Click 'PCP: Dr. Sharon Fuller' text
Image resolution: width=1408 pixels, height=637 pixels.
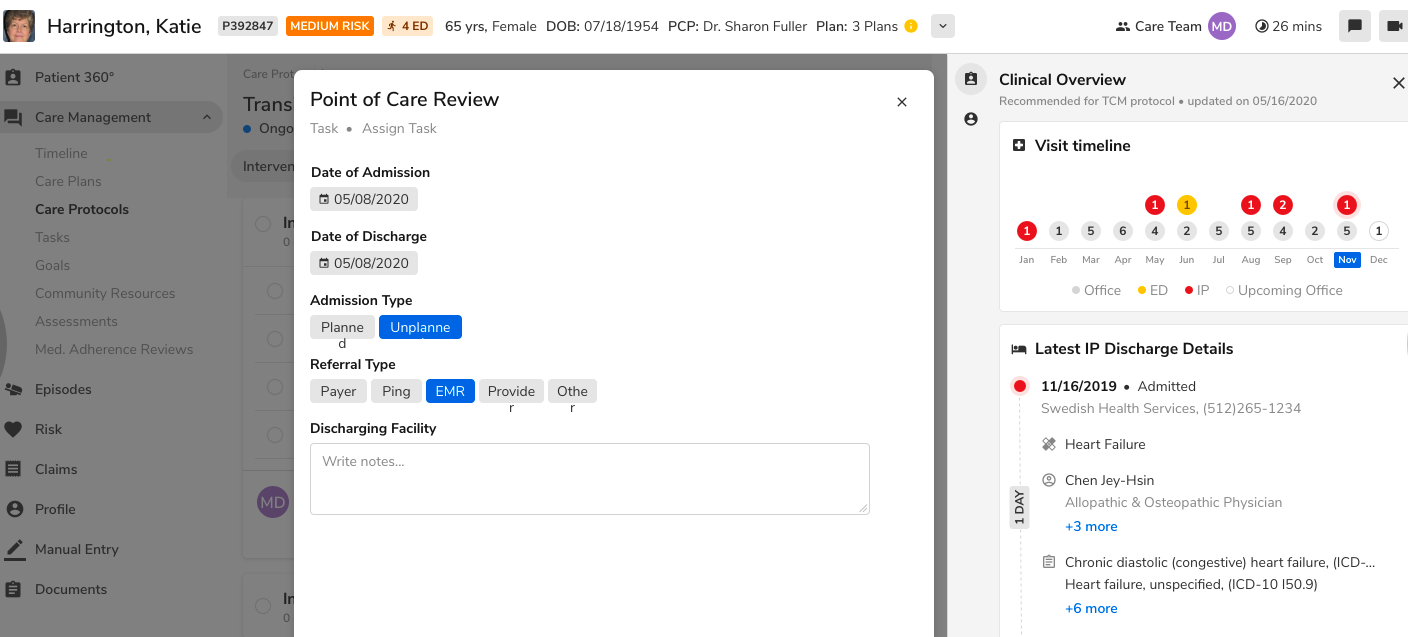(737, 26)
